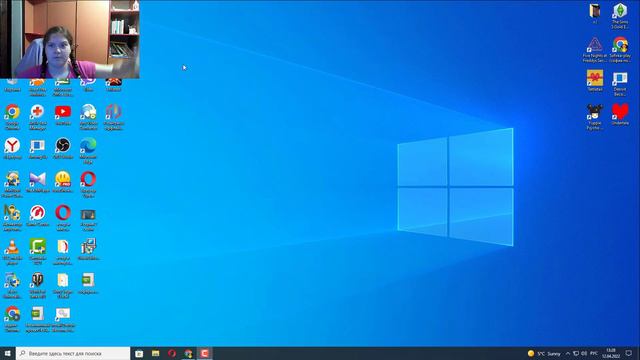
Task: Open the Windows Start menu
Action: 7,353
